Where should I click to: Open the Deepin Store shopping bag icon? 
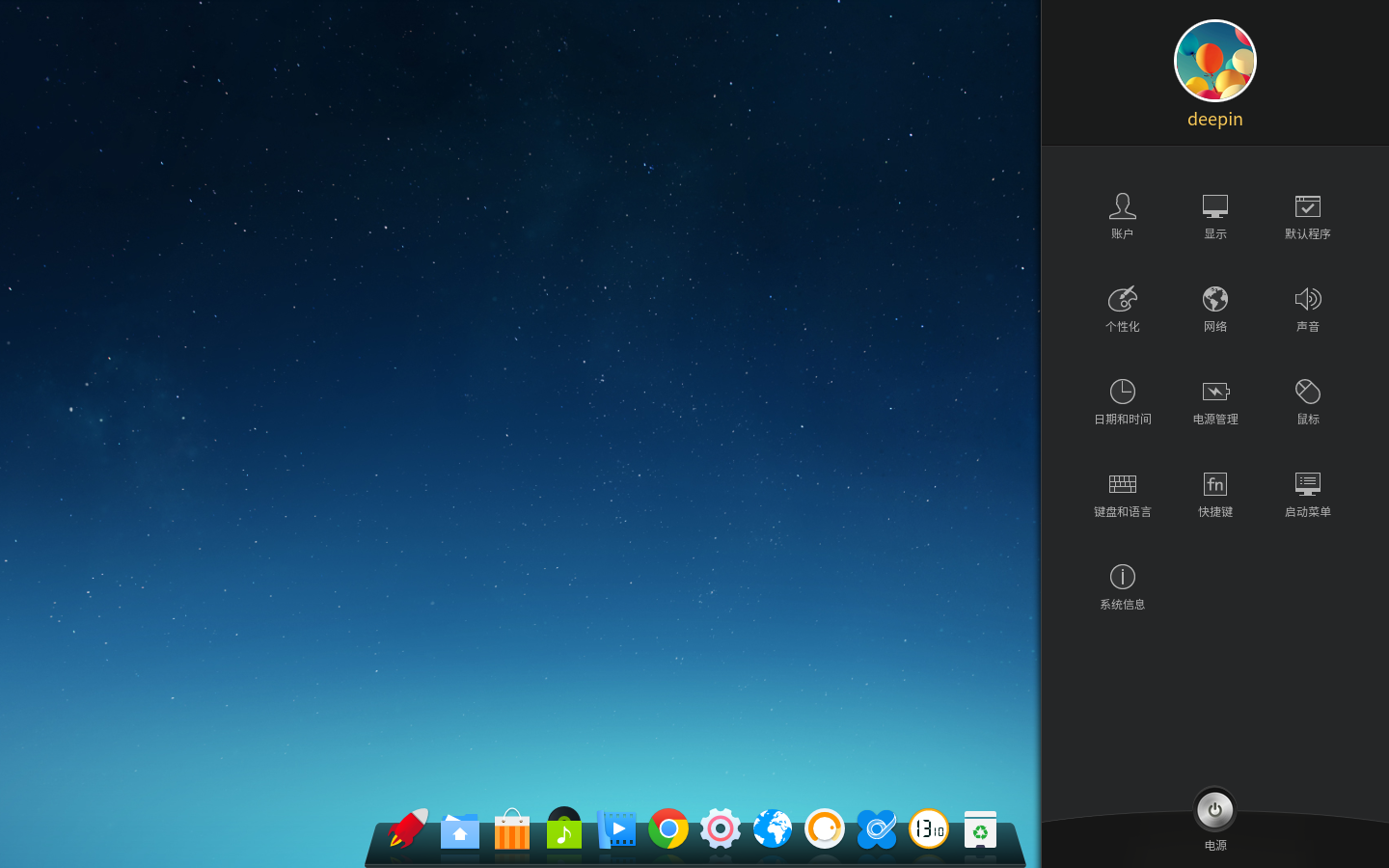pyautogui.click(x=511, y=829)
